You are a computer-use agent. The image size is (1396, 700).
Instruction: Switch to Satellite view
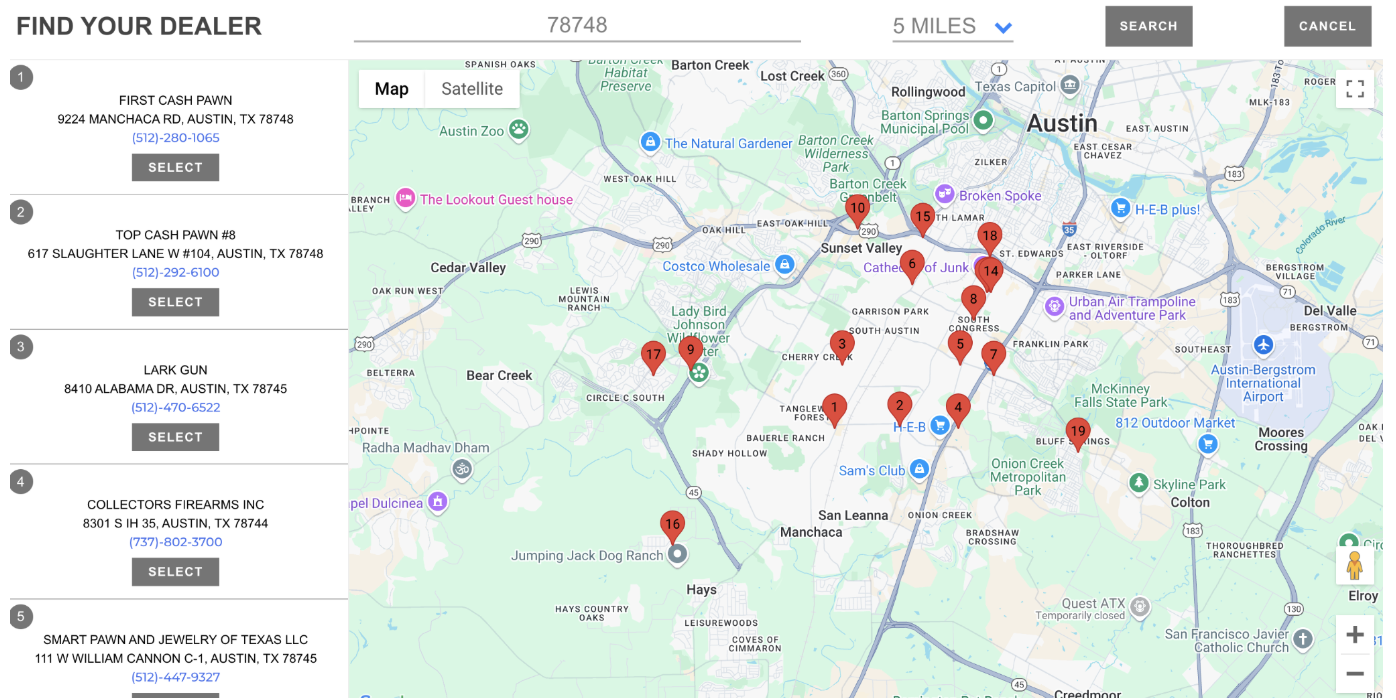(x=471, y=88)
